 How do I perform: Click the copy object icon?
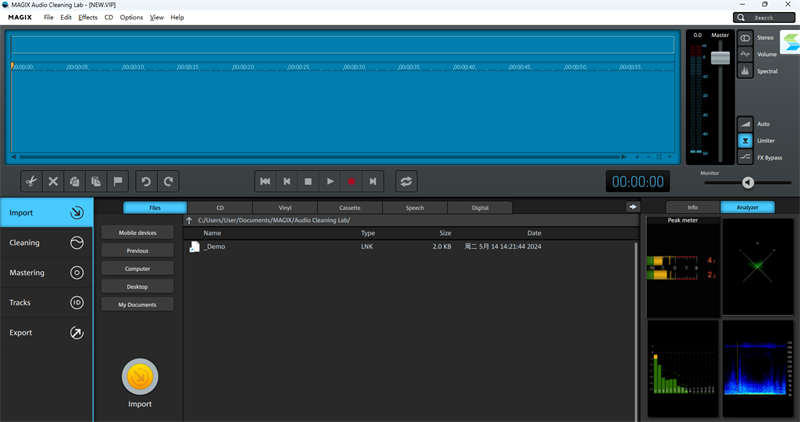click(74, 181)
